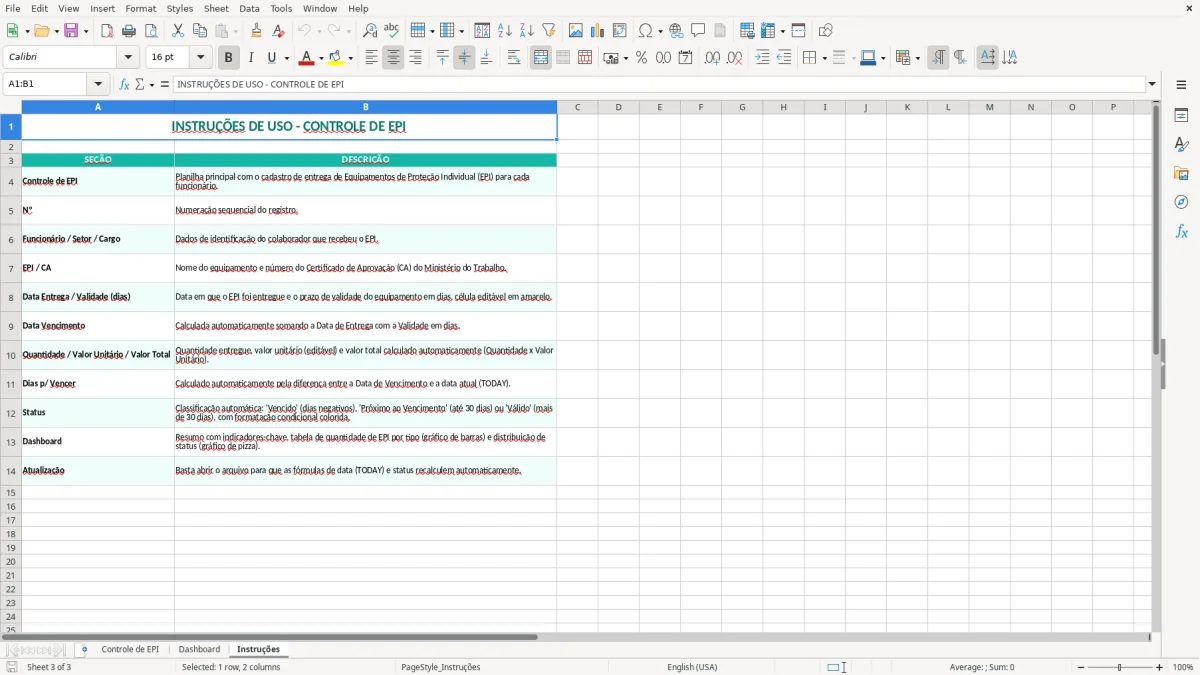Open the Font Name dropdown
Screen dimensions: 1200x675
(128, 58)
